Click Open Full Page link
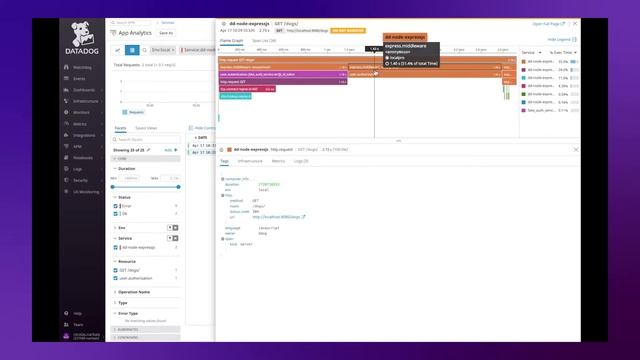Screen dimensions: 640x360 pyautogui.click(x=548, y=24)
